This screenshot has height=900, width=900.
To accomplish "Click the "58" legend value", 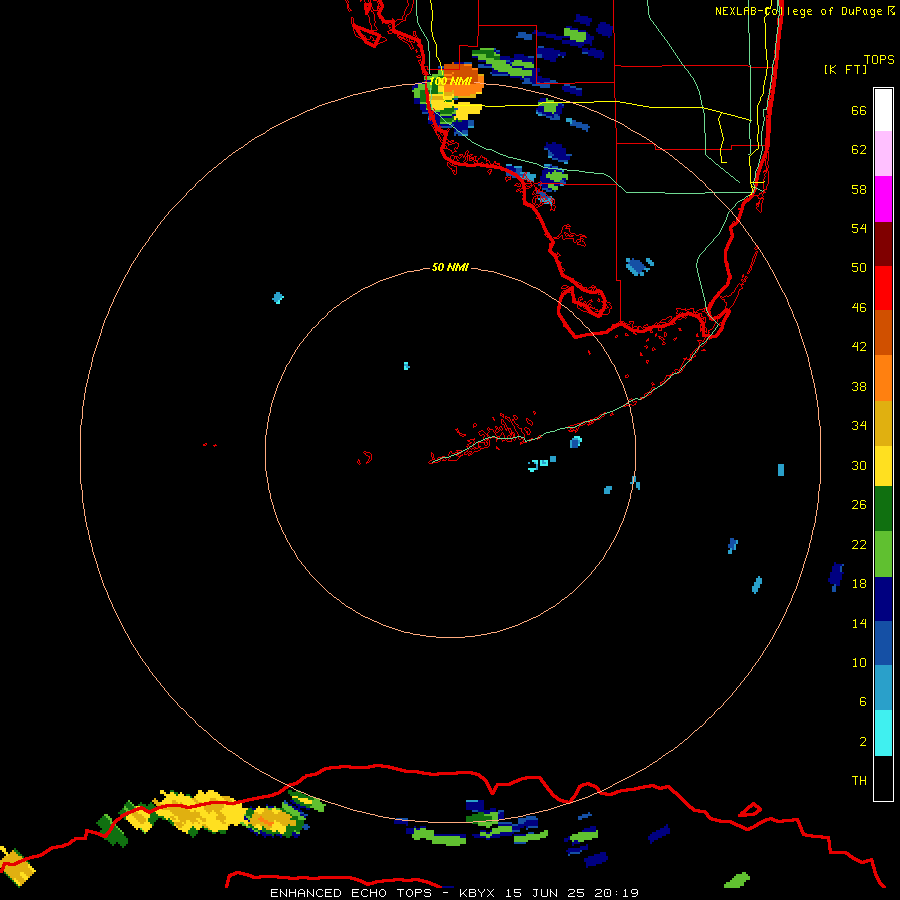I will (x=859, y=189).
